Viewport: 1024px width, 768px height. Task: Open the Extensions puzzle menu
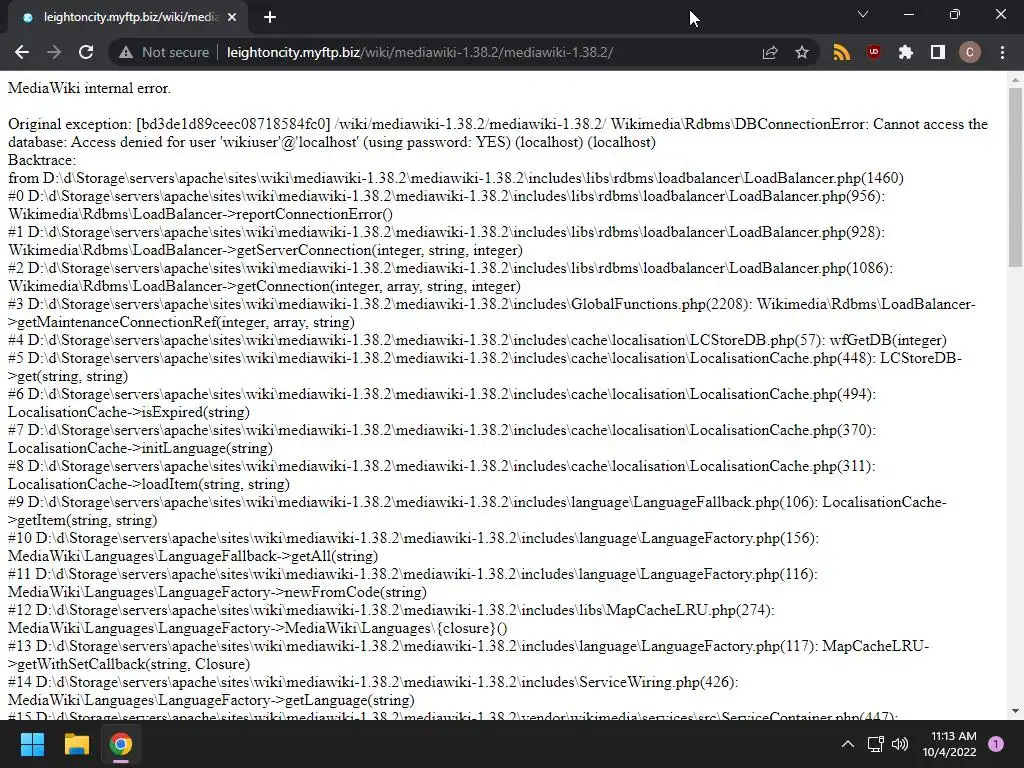pyautogui.click(x=906, y=52)
